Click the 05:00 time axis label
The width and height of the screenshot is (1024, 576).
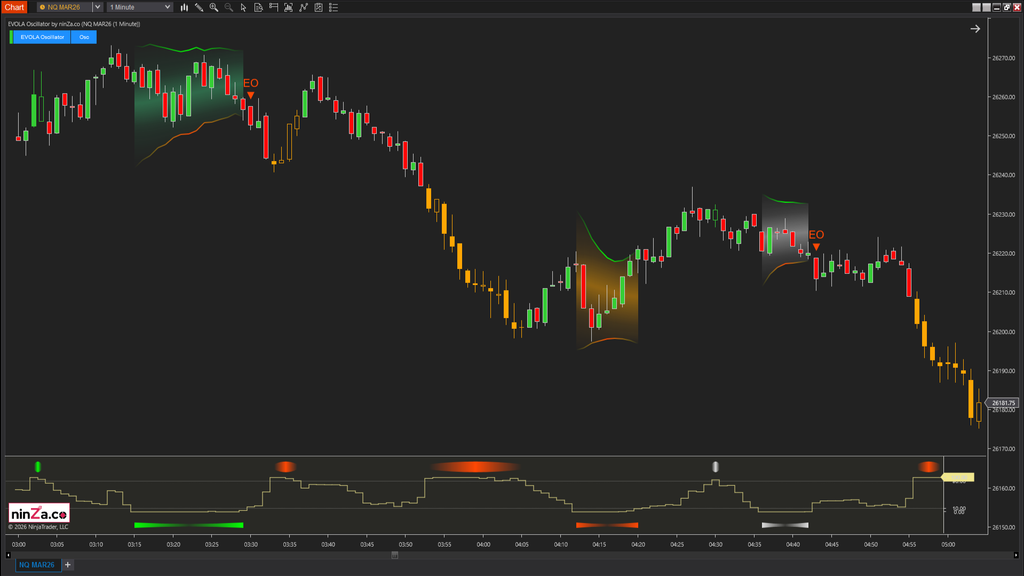coord(948,544)
